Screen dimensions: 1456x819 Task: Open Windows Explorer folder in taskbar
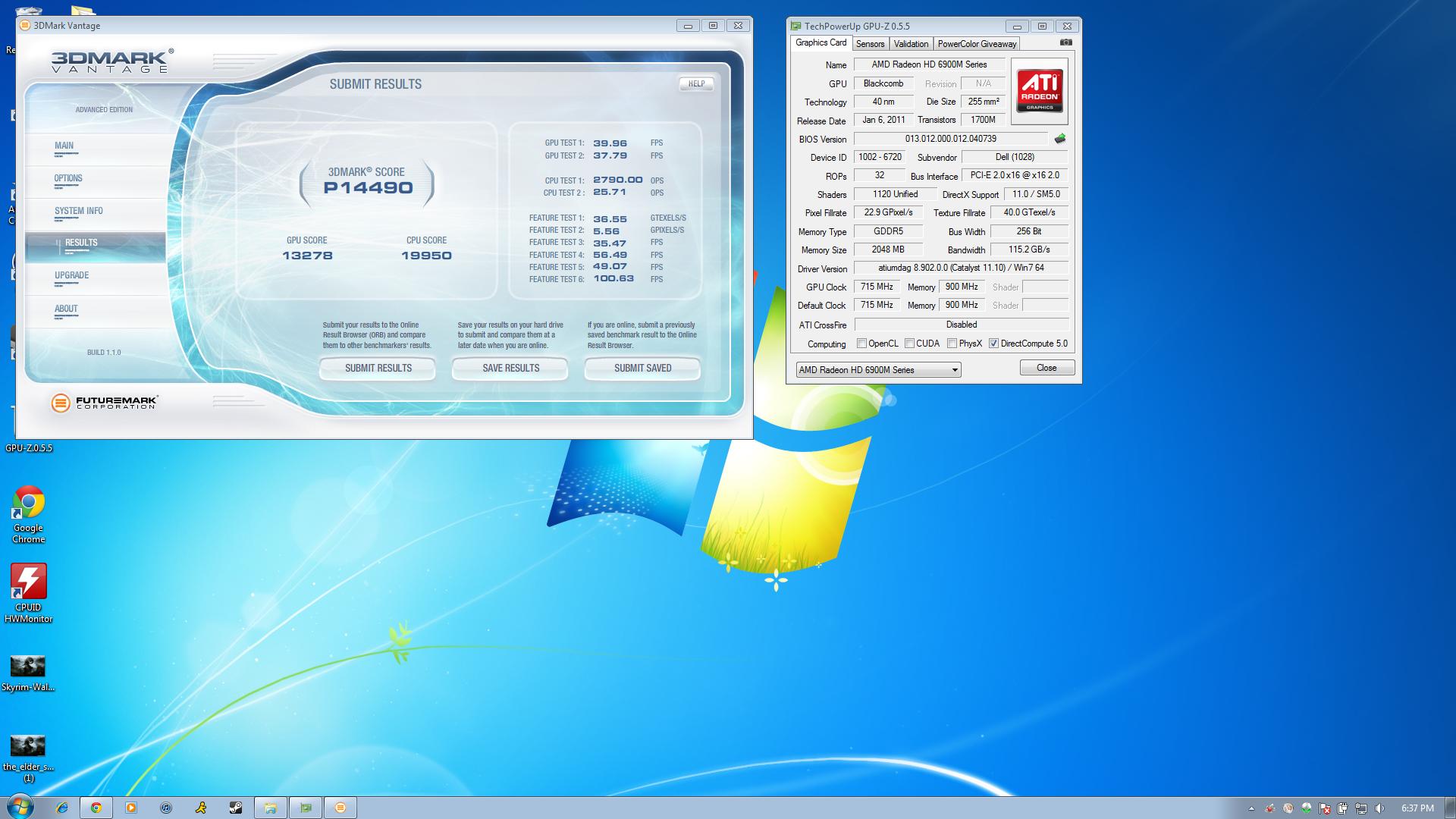point(271,808)
